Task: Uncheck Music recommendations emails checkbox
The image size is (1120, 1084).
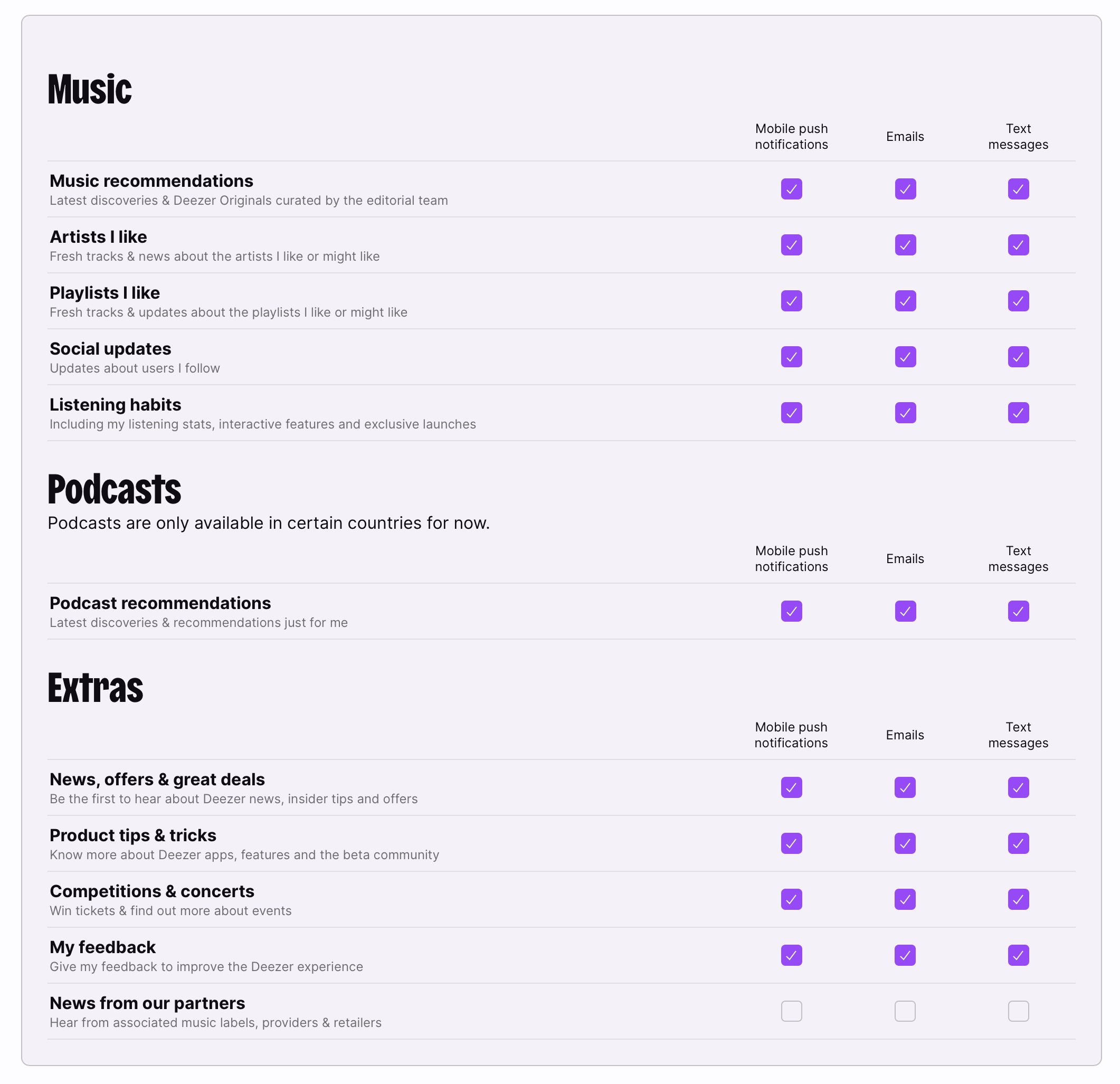Action: [x=905, y=189]
